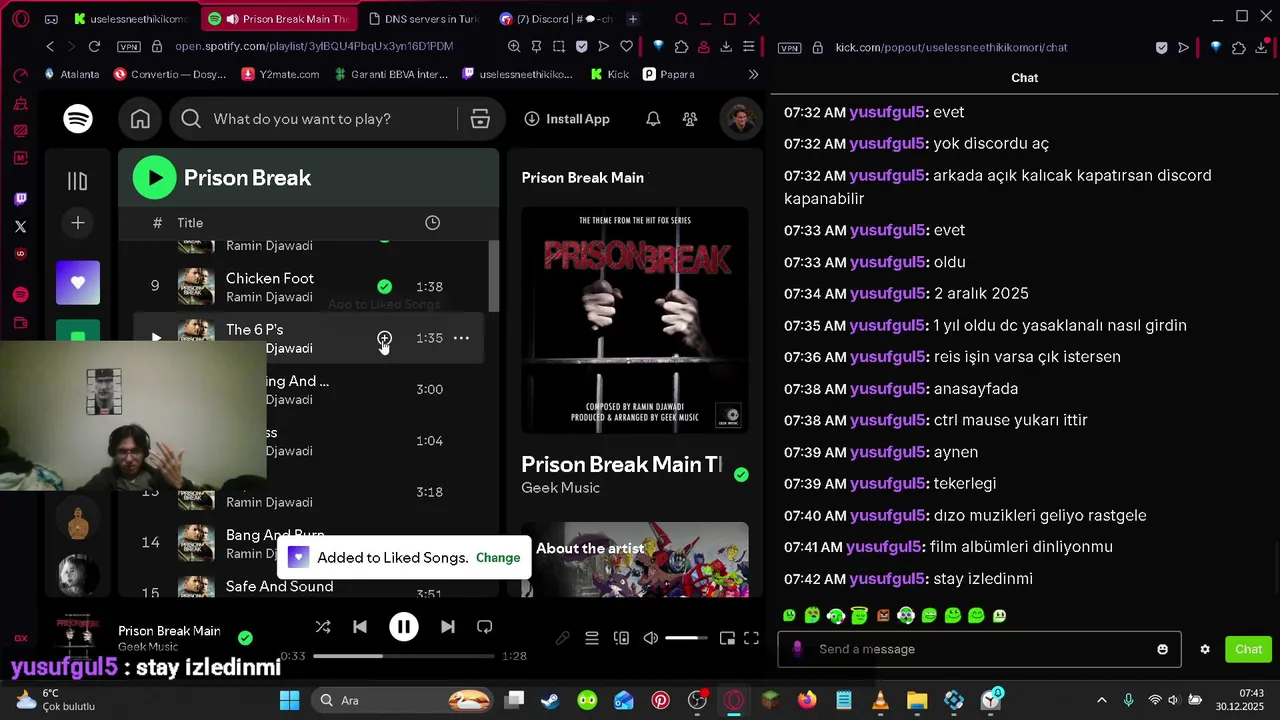
Task: Open Spotify Friend Activity icon
Action: pos(690,119)
